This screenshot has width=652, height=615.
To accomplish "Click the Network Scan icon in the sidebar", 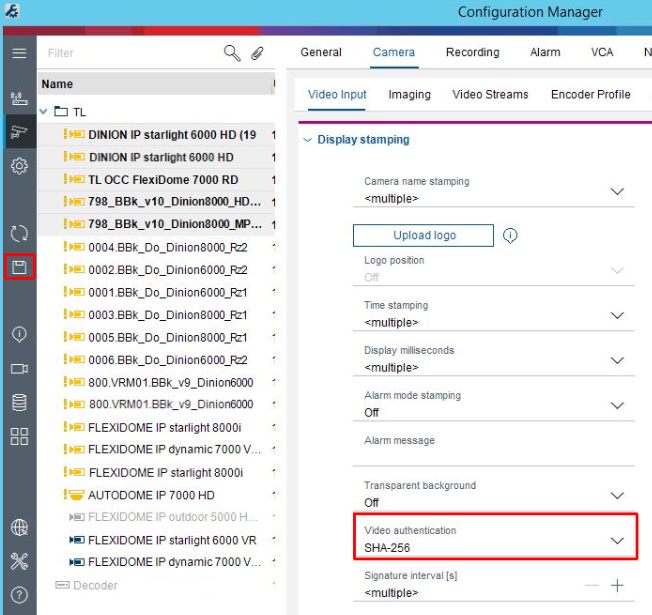I will 19,98.
